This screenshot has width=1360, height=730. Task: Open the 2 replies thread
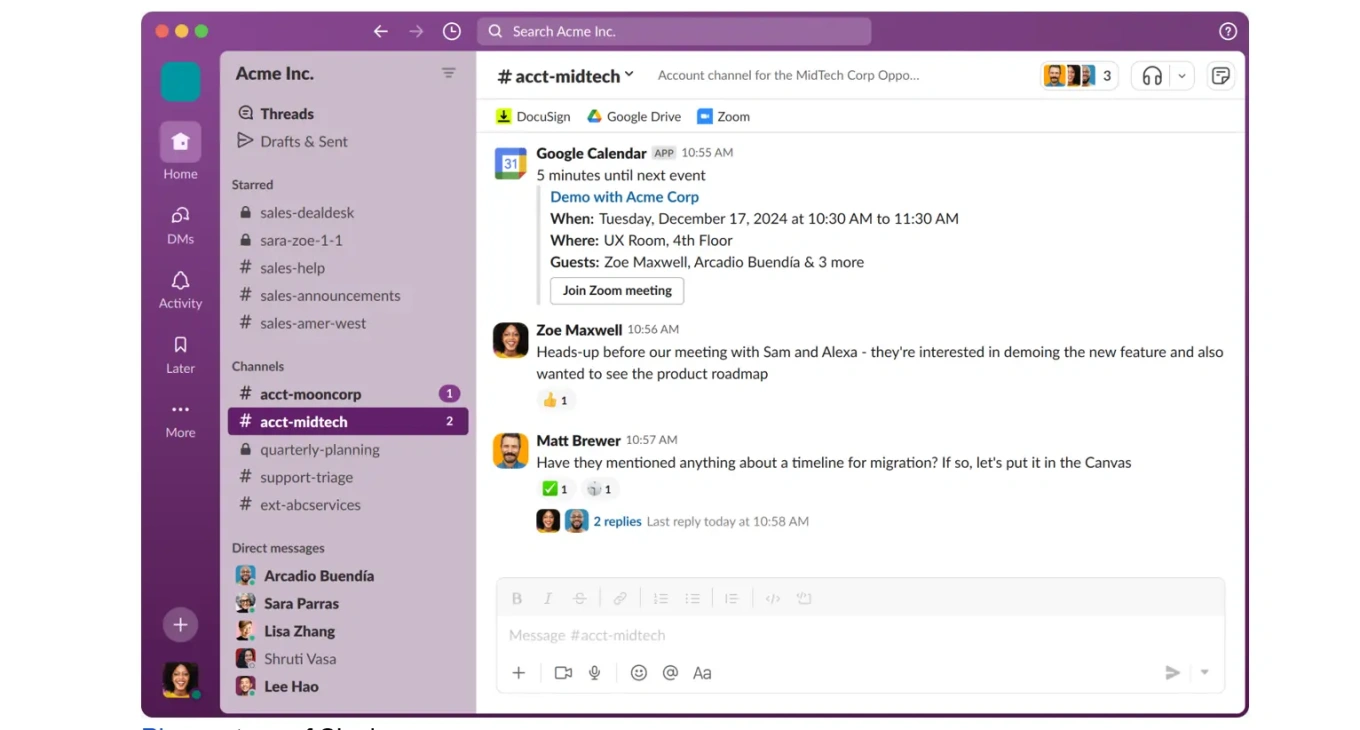(x=617, y=521)
